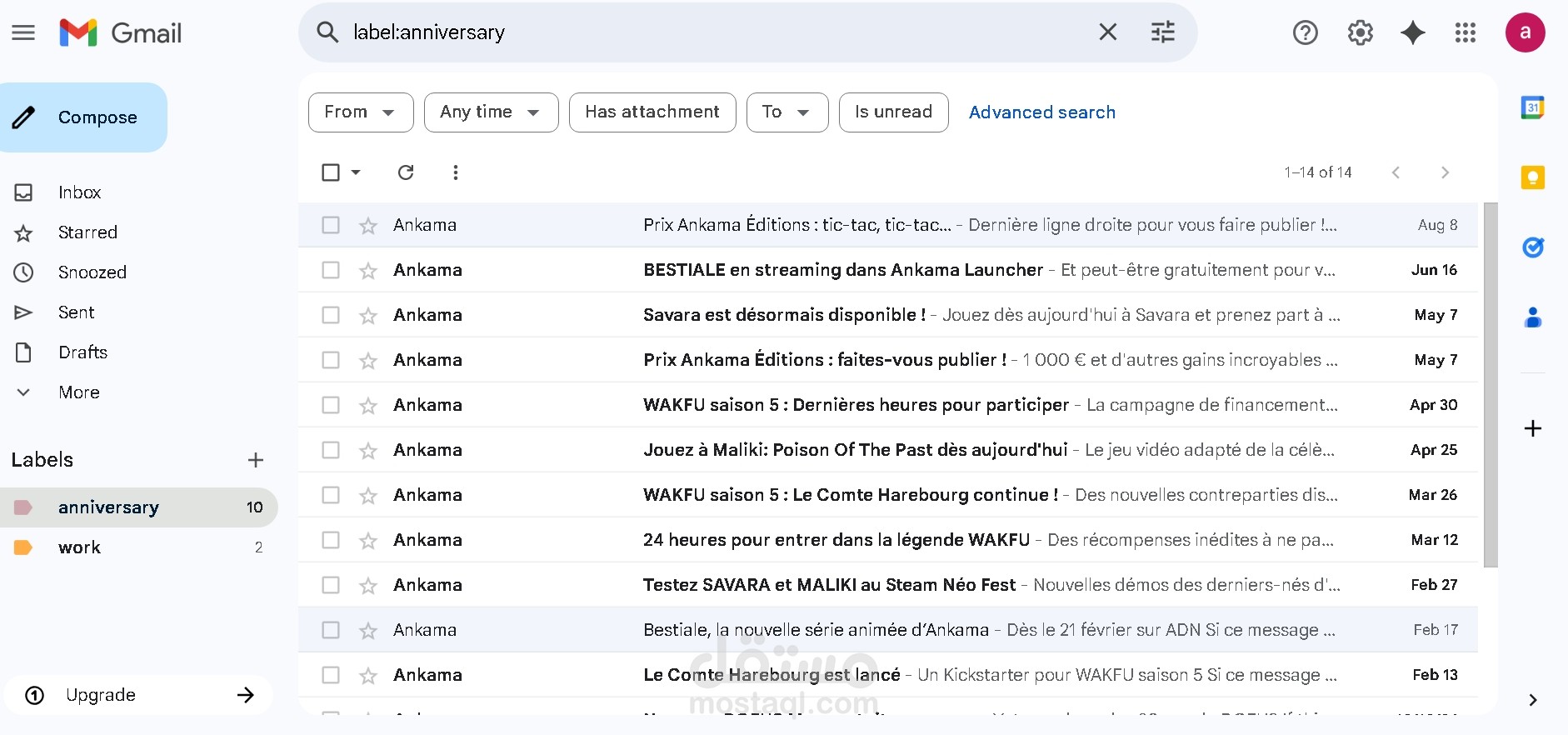Screen dimensions: 1568x735
Task: Go to newer messages page arrow
Action: click(1396, 172)
